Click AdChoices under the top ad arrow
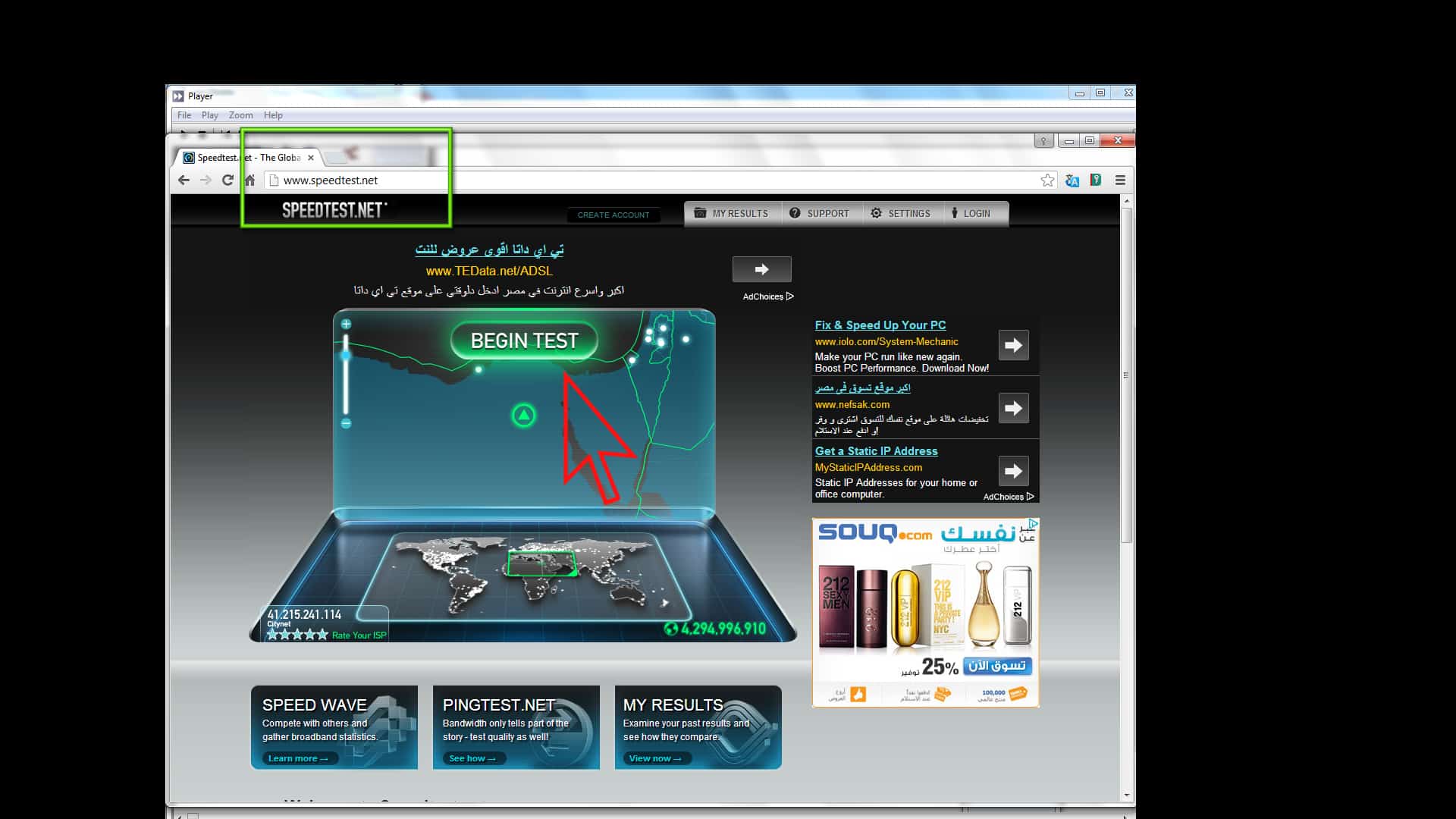 [767, 297]
